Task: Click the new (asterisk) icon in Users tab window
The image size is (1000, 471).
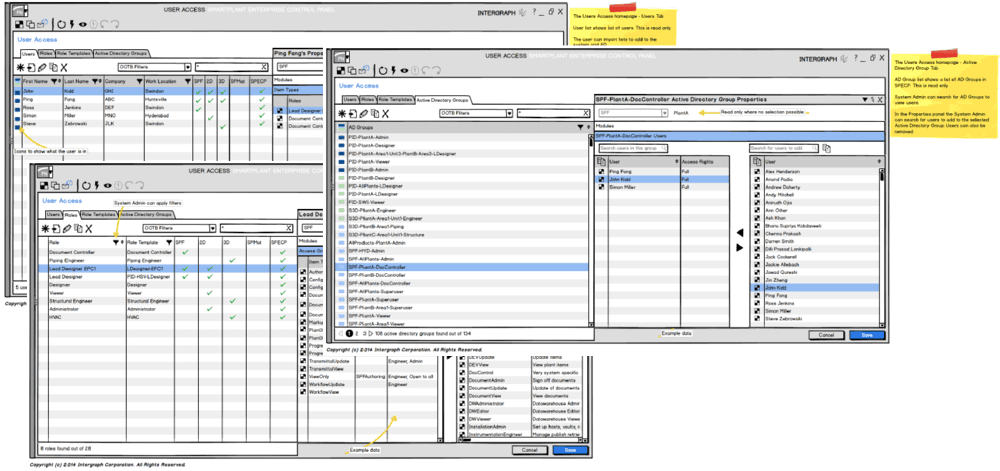Action: [x=20, y=66]
